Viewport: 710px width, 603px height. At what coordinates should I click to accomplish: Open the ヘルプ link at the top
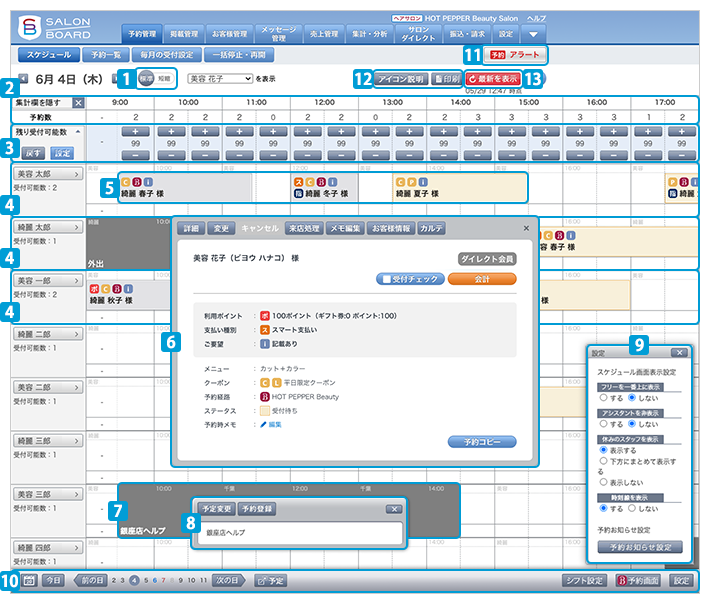tap(536, 19)
